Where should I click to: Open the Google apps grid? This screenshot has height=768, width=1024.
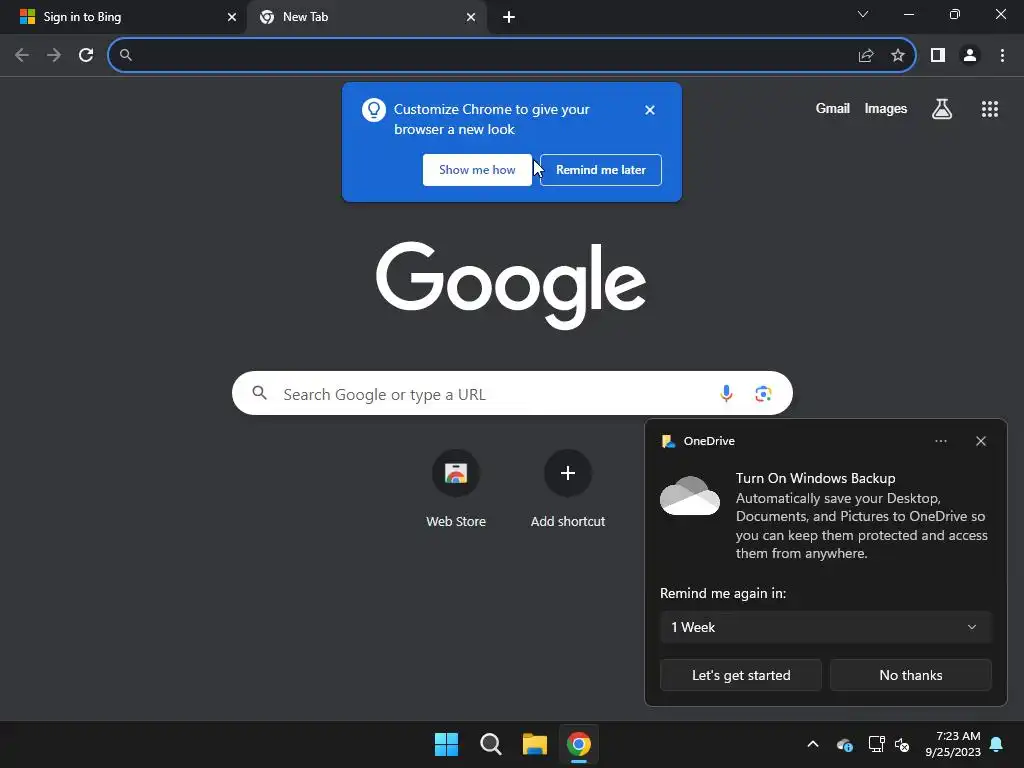click(x=990, y=109)
